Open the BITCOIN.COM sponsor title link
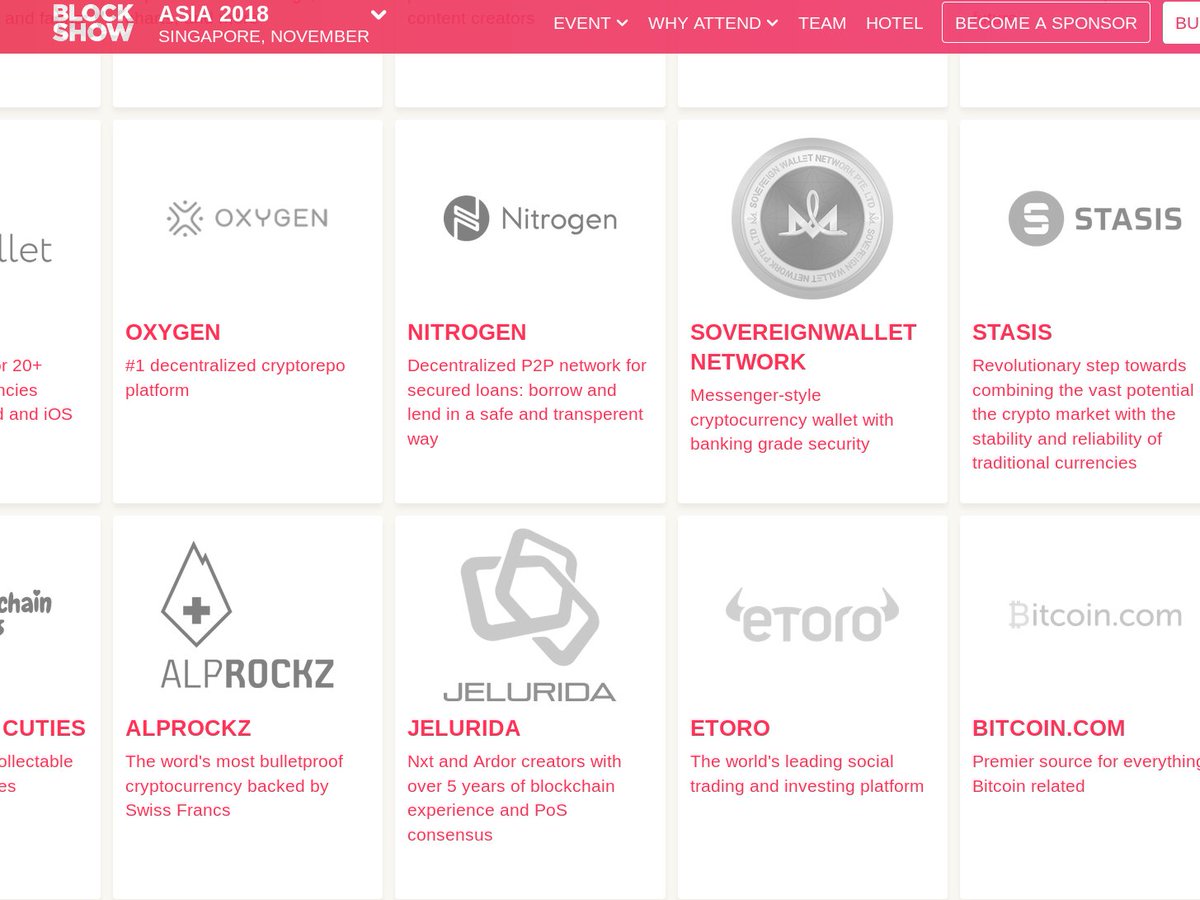Viewport: 1200px width, 900px height. (1049, 728)
